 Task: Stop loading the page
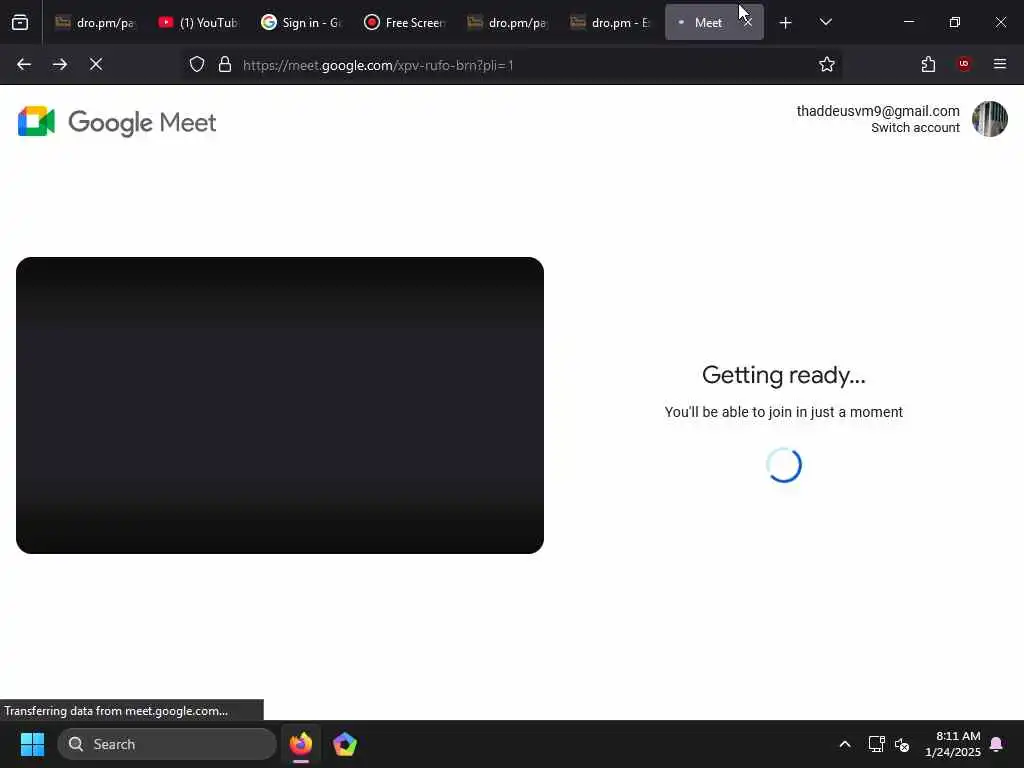pyautogui.click(x=96, y=65)
